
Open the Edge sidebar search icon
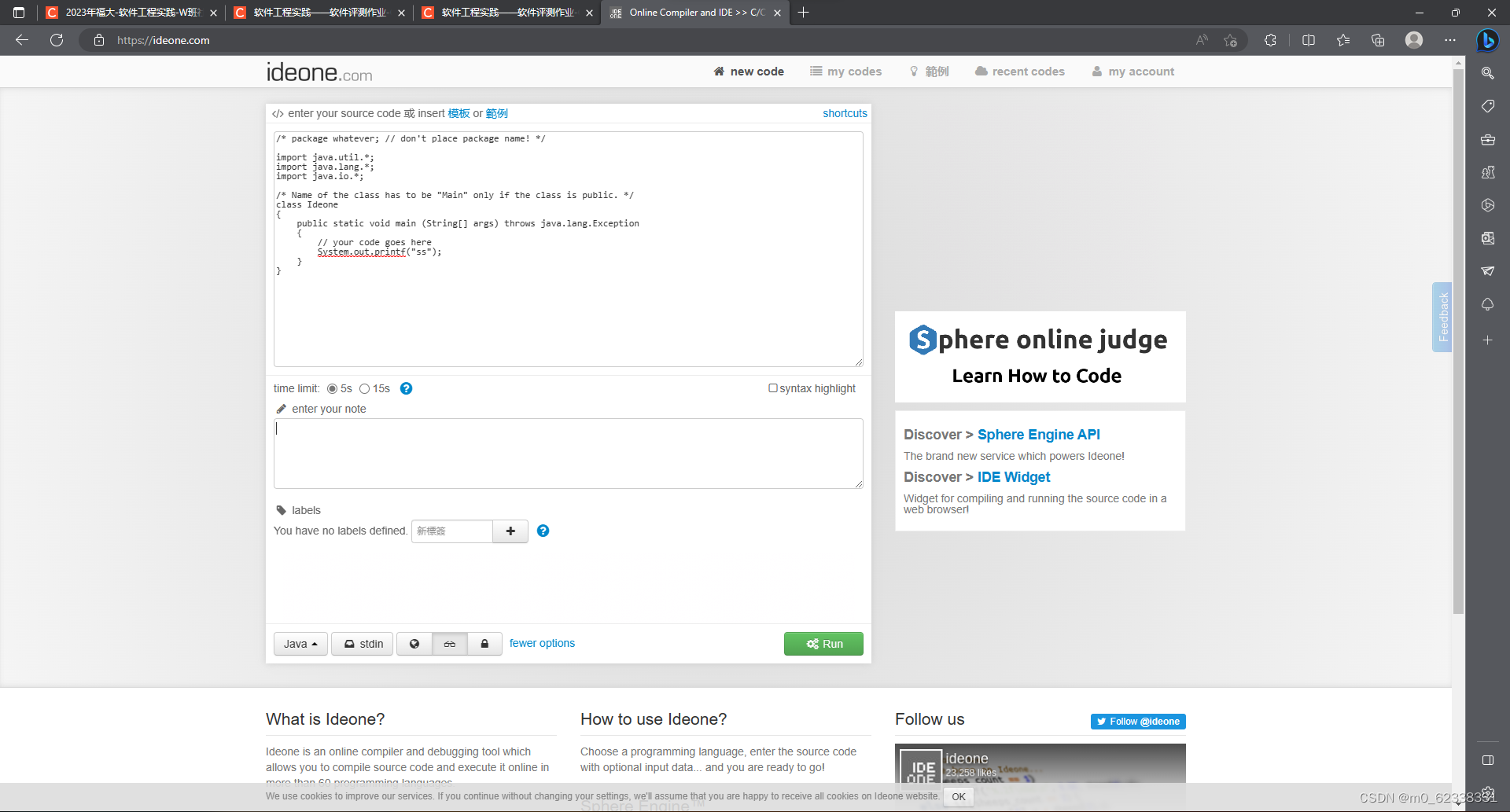(x=1487, y=73)
